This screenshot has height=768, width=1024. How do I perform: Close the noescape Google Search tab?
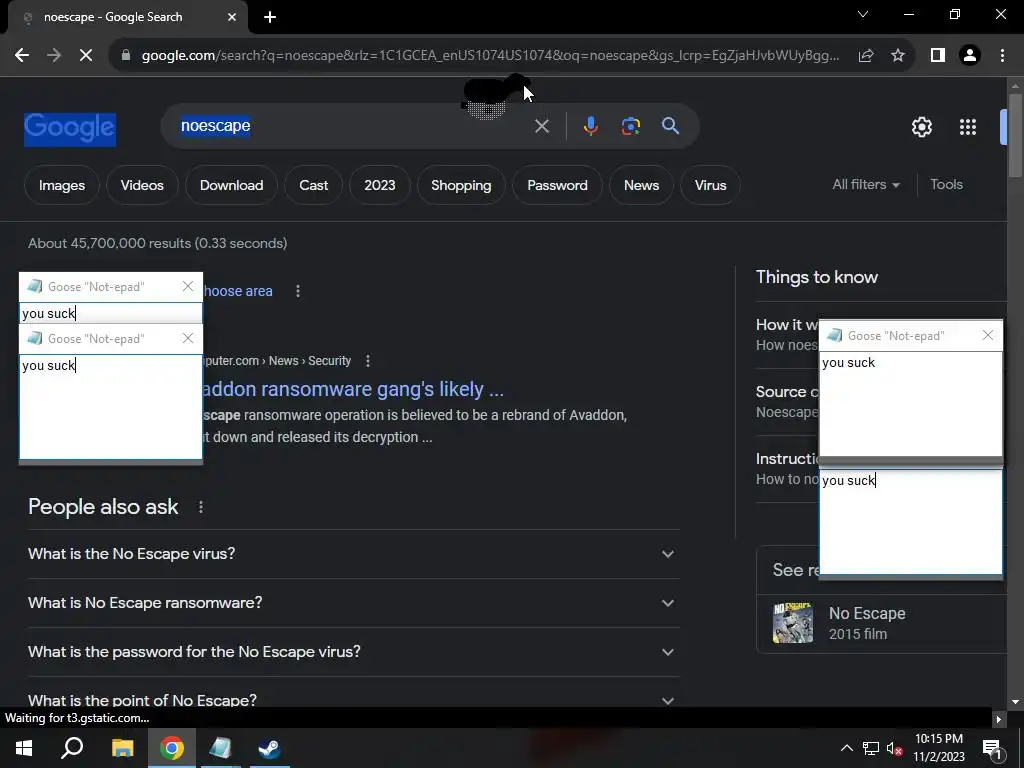click(x=232, y=17)
